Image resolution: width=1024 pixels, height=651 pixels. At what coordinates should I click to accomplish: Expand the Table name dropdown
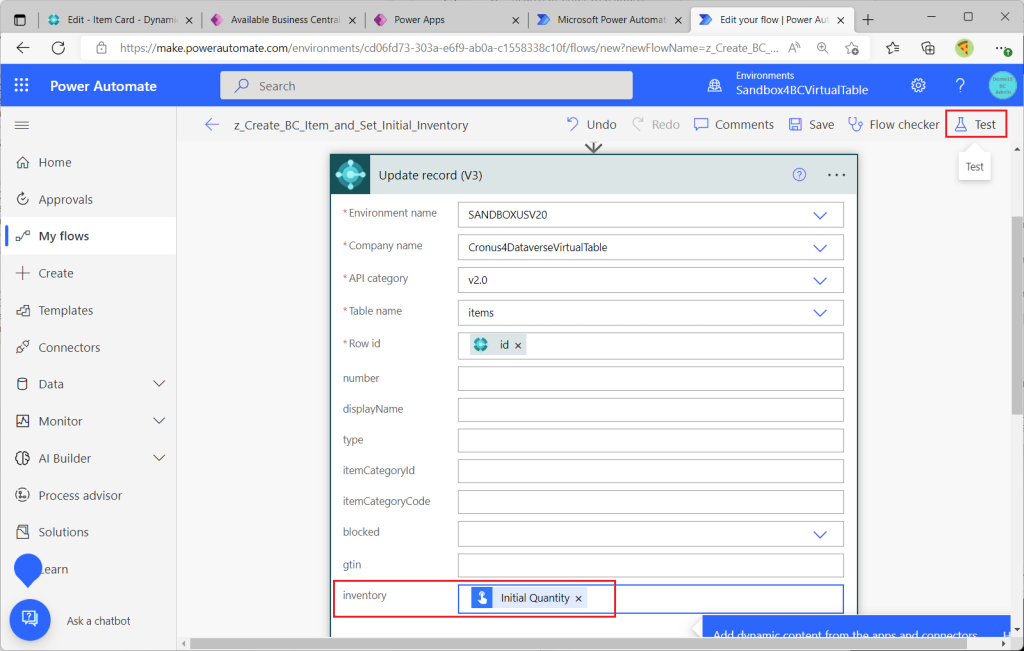(820, 313)
